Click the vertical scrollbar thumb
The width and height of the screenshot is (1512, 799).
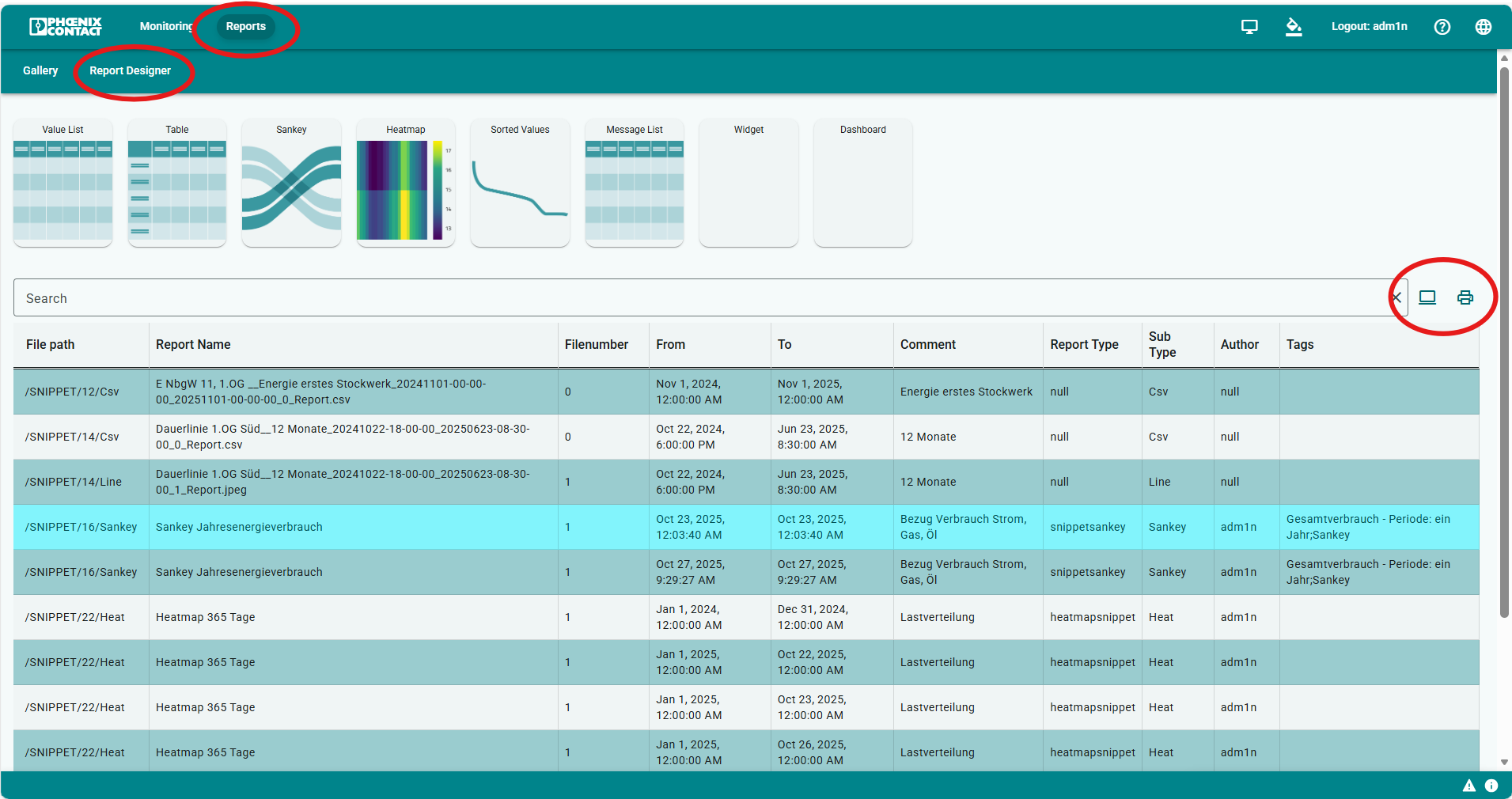tap(1504, 342)
